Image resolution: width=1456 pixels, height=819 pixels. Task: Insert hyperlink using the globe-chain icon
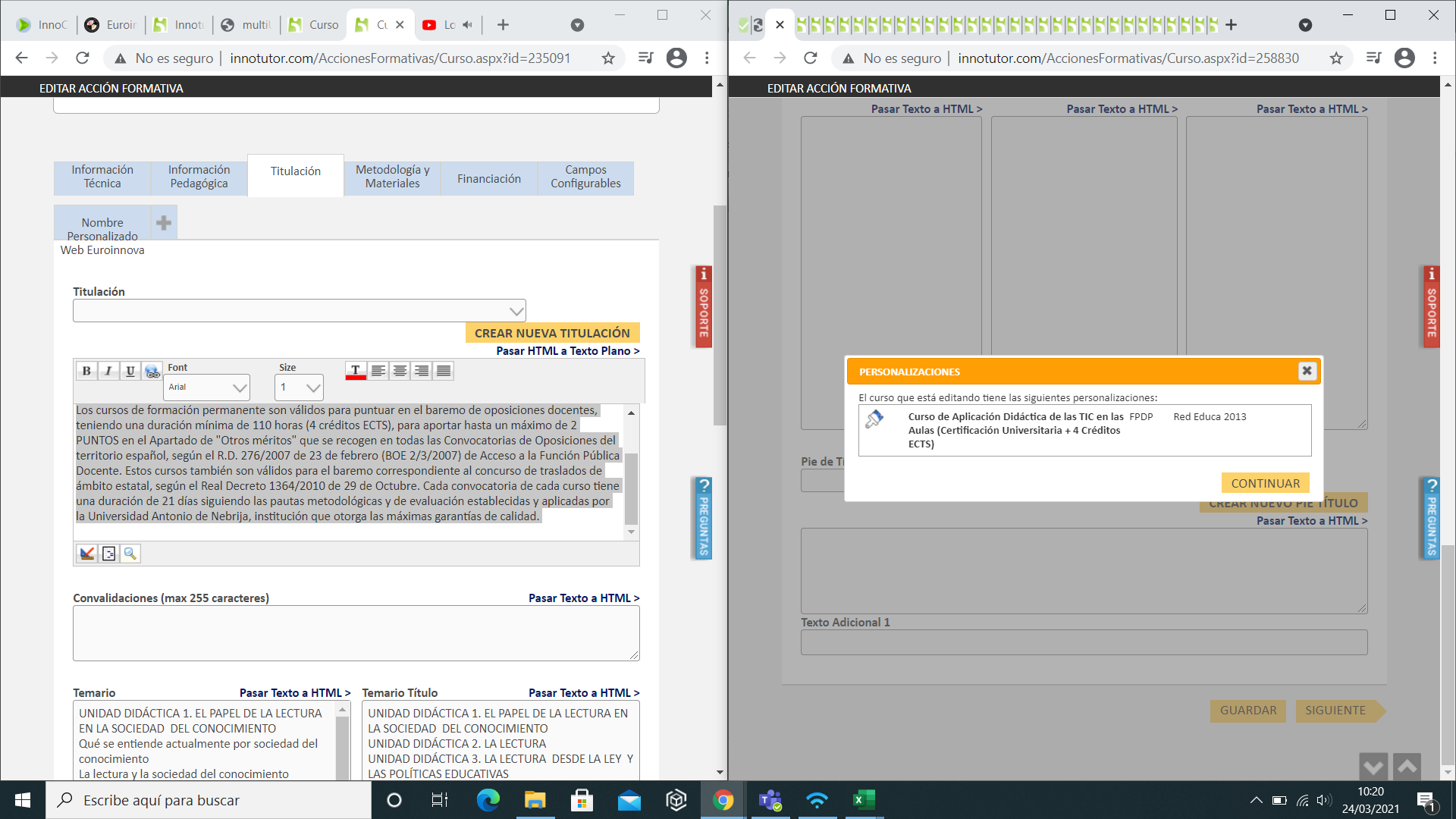pyautogui.click(x=152, y=371)
